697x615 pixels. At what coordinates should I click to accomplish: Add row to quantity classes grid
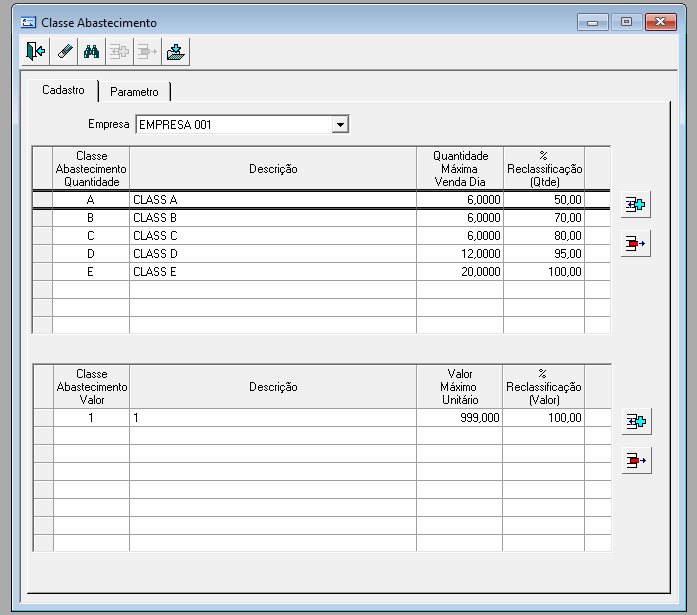[636, 205]
